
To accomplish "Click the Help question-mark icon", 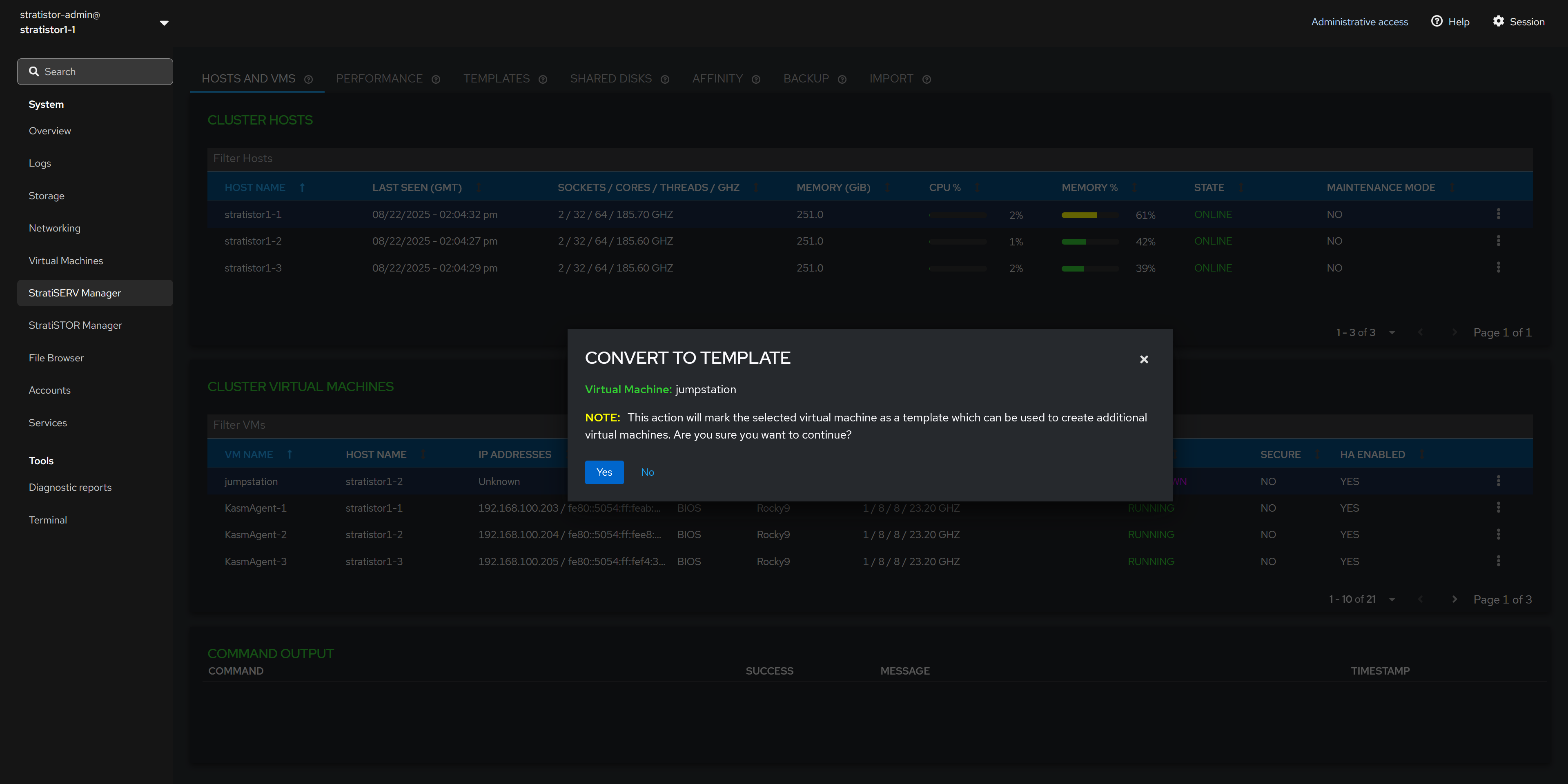I will pos(1437,21).
